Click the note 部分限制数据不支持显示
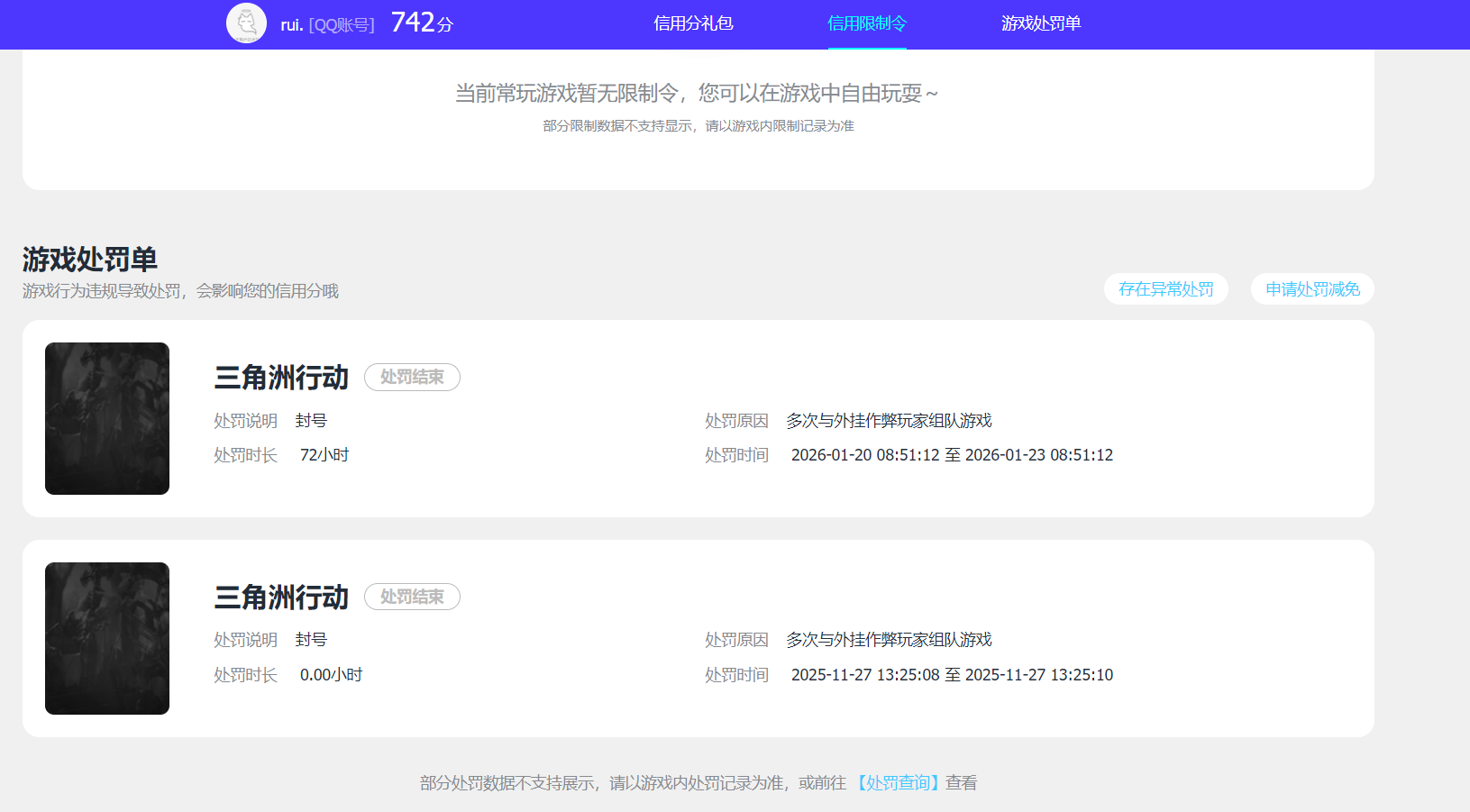 pyautogui.click(x=698, y=126)
